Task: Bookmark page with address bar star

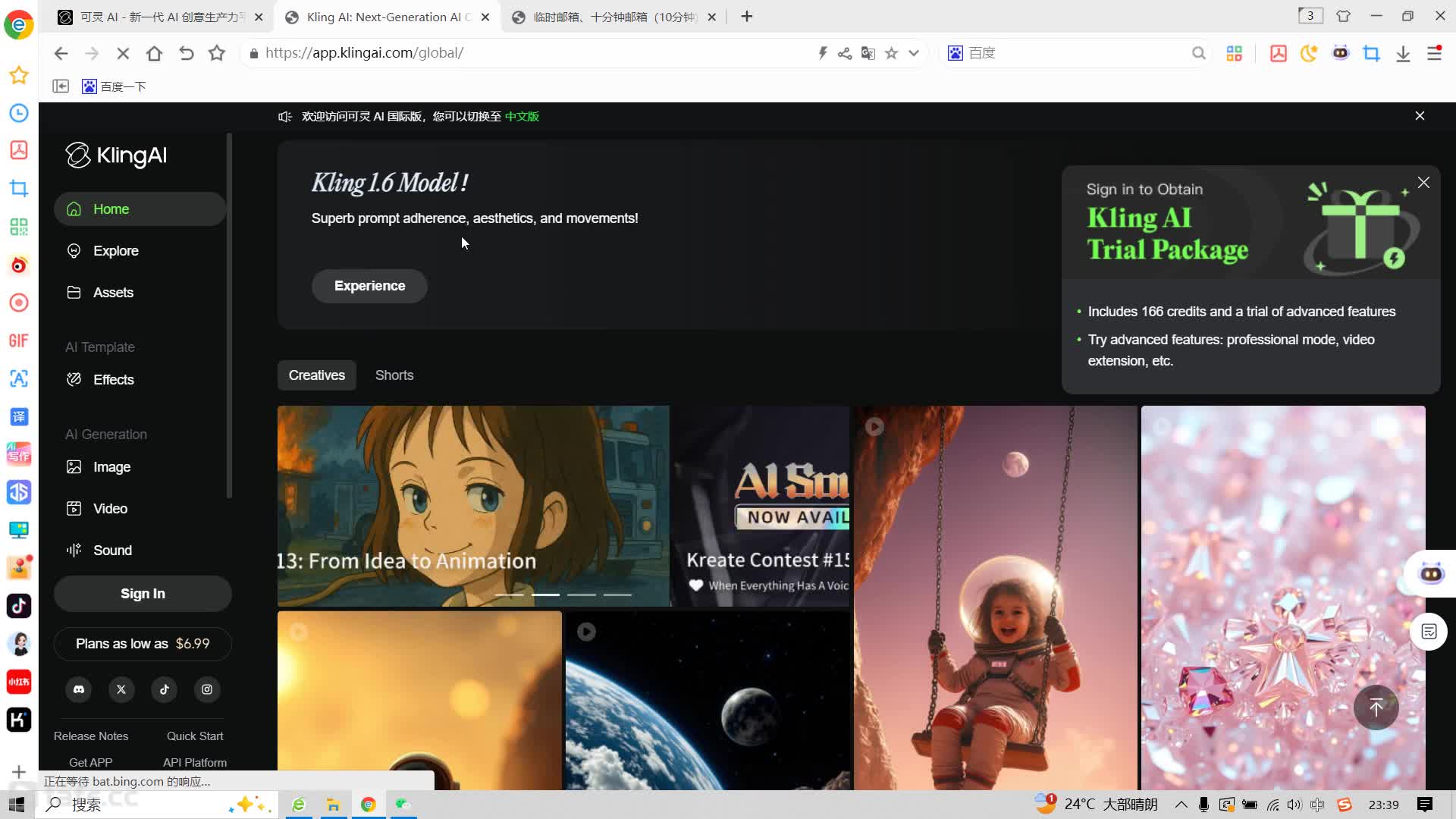Action: 892,53
